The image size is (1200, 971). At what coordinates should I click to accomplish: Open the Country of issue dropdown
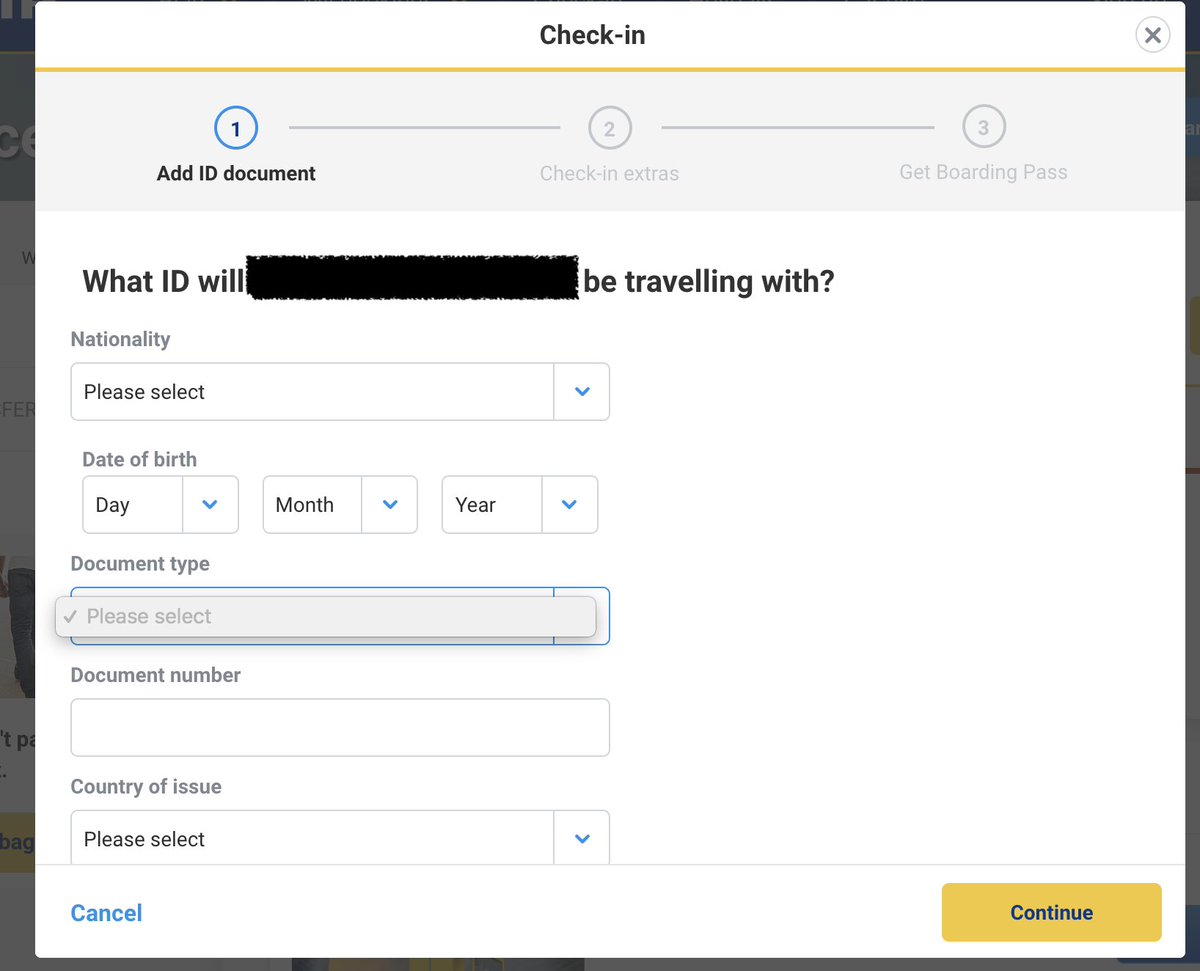point(340,838)
